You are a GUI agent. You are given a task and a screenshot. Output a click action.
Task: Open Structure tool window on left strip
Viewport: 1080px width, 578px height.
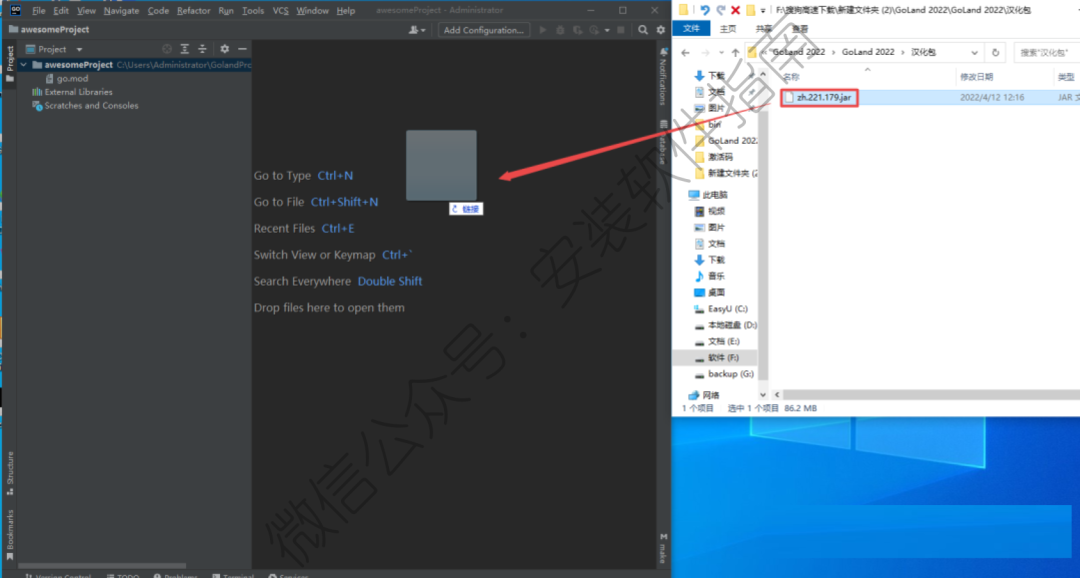[x=10, y=473]
